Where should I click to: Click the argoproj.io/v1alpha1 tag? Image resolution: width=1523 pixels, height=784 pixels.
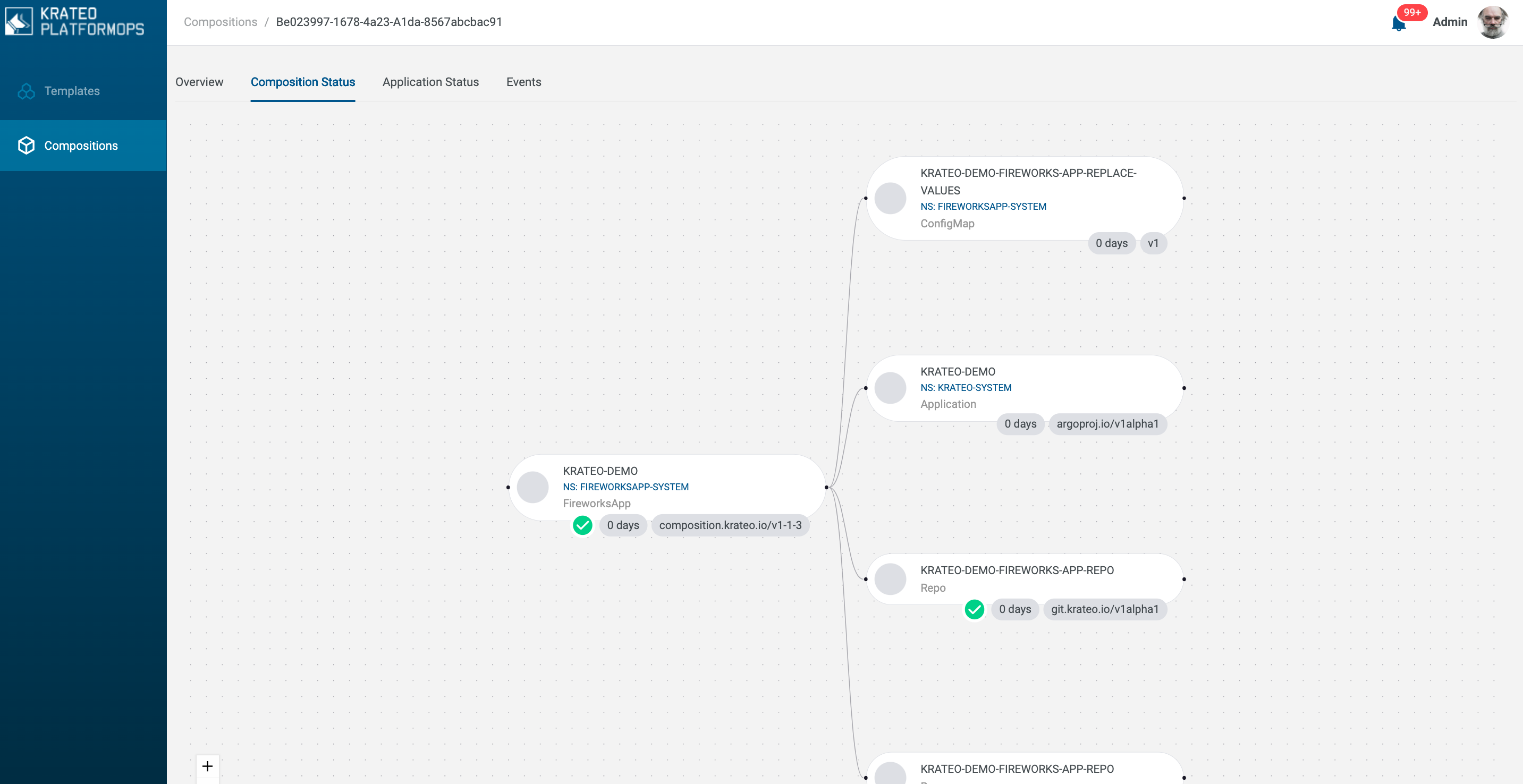[x=1107, y=424]
